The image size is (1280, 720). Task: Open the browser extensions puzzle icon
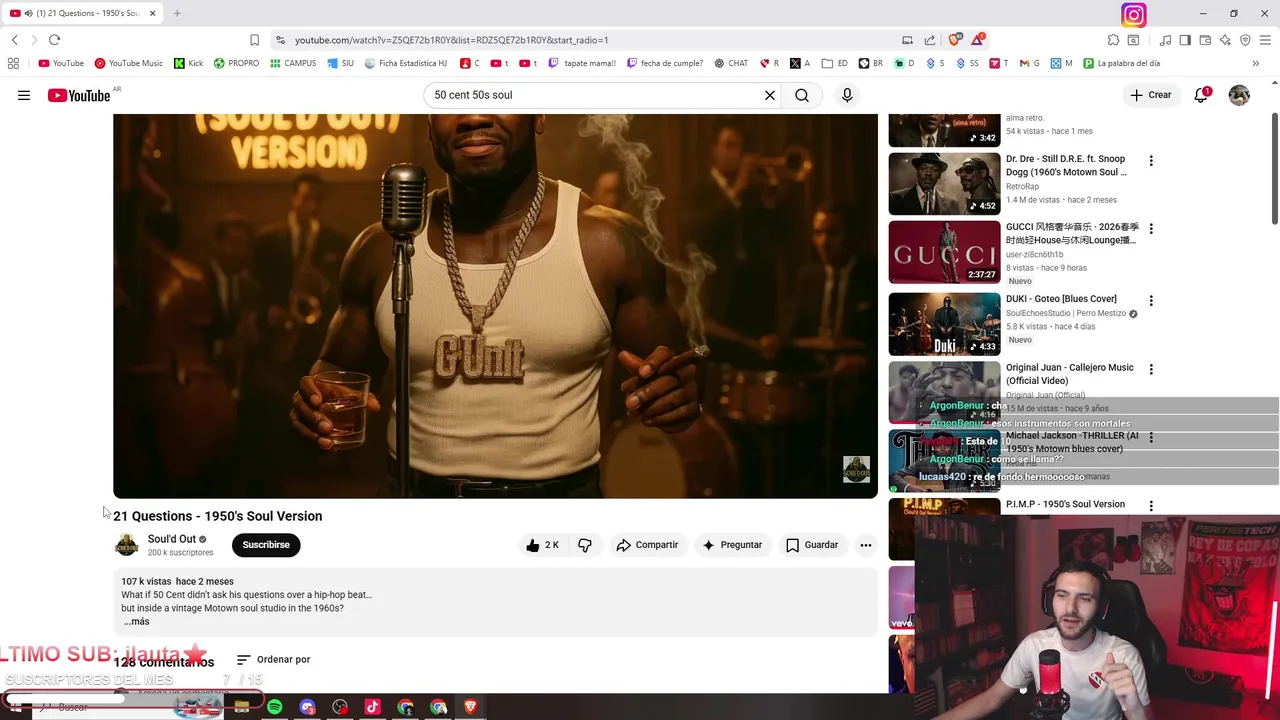(1113, 40)
